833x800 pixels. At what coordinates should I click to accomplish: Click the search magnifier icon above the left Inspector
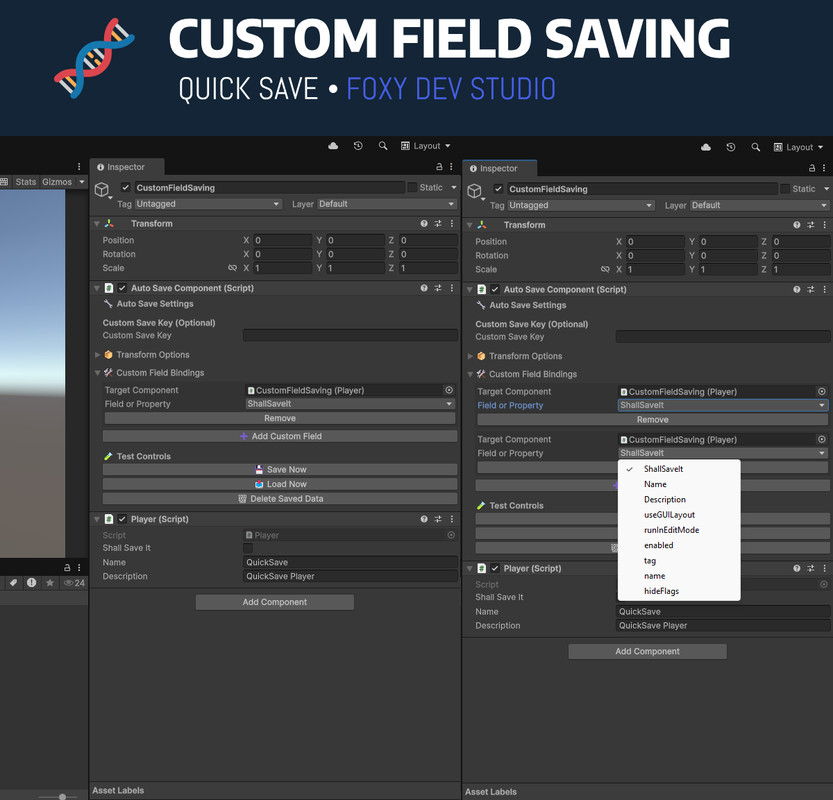pyautogui.click(x=383, y=146)
